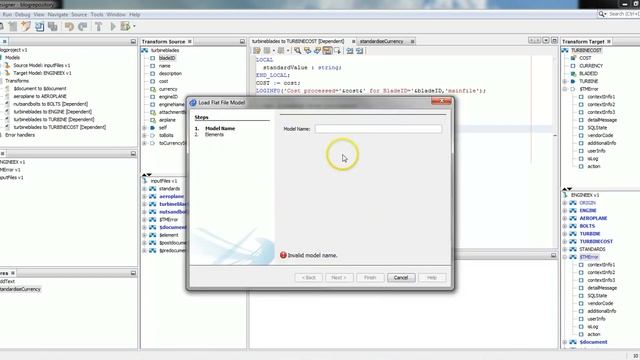
Task: Select bladeID field in Transform Source
Action: tap(167, 58)
